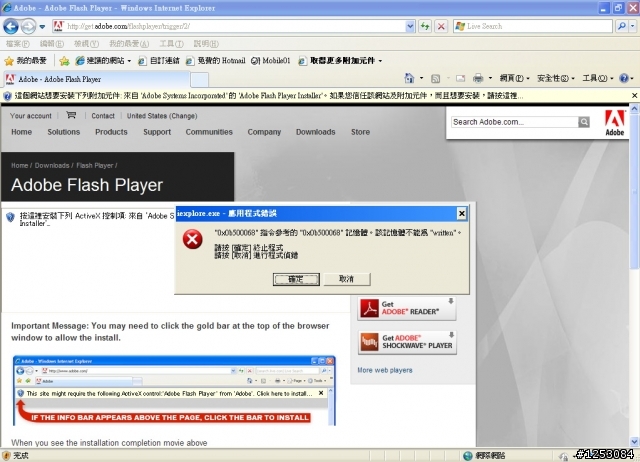This screenshot has height=462, width=640.
Task: Close the yellow information bar
Action: tap(634, 96)
